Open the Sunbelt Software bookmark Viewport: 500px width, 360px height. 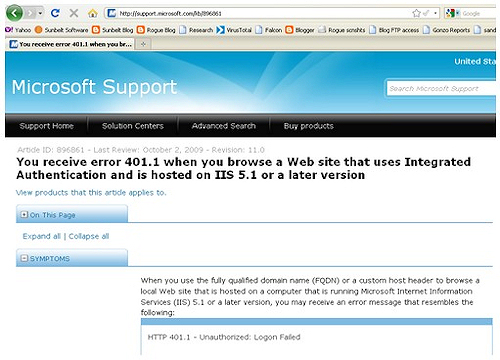tap(62, 30)
